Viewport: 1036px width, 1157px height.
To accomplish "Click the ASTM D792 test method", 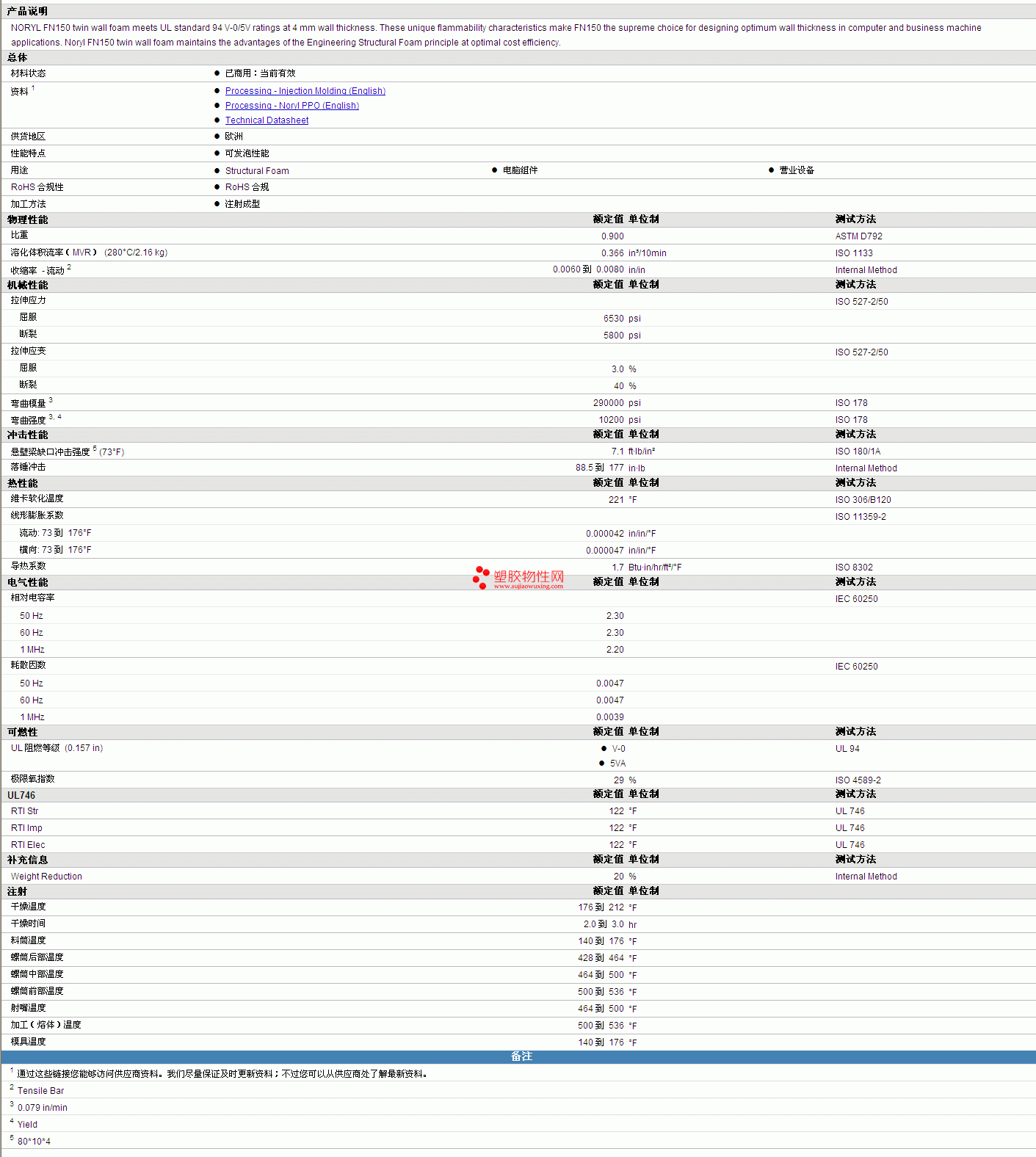I will [x=859, y=236].
